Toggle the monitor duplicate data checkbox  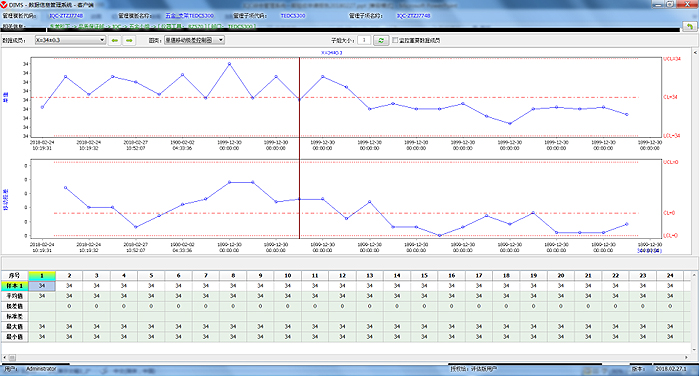[395, 40]
